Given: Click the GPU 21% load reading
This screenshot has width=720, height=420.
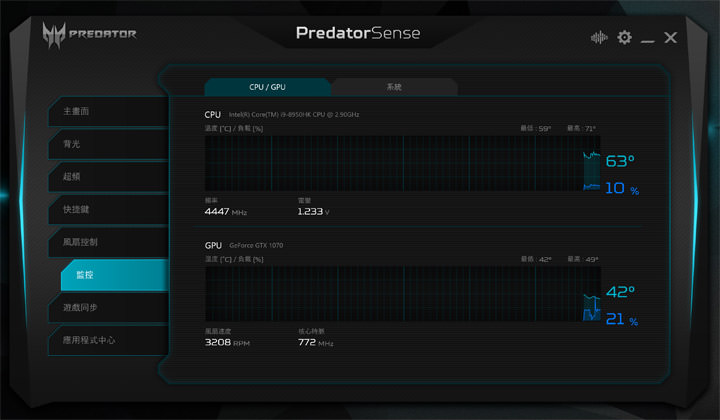Looking at the screenshot, I should pyautogui.click(x=622, y=320).
